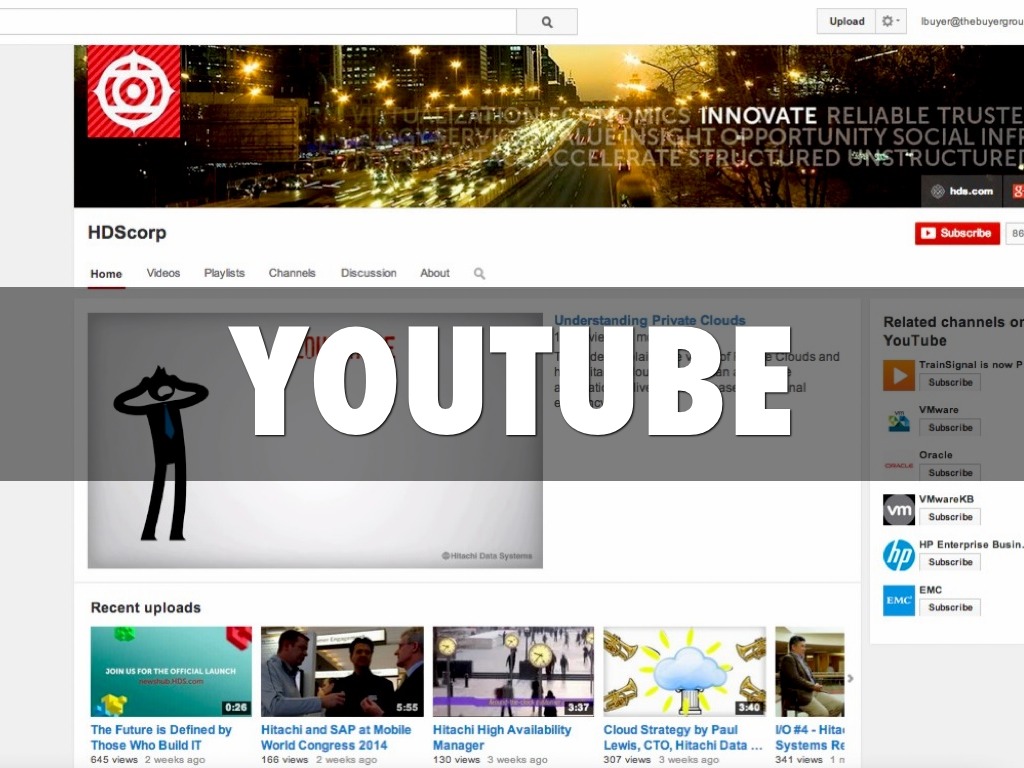Click the channel search magnifier icon

coord(480,273)
